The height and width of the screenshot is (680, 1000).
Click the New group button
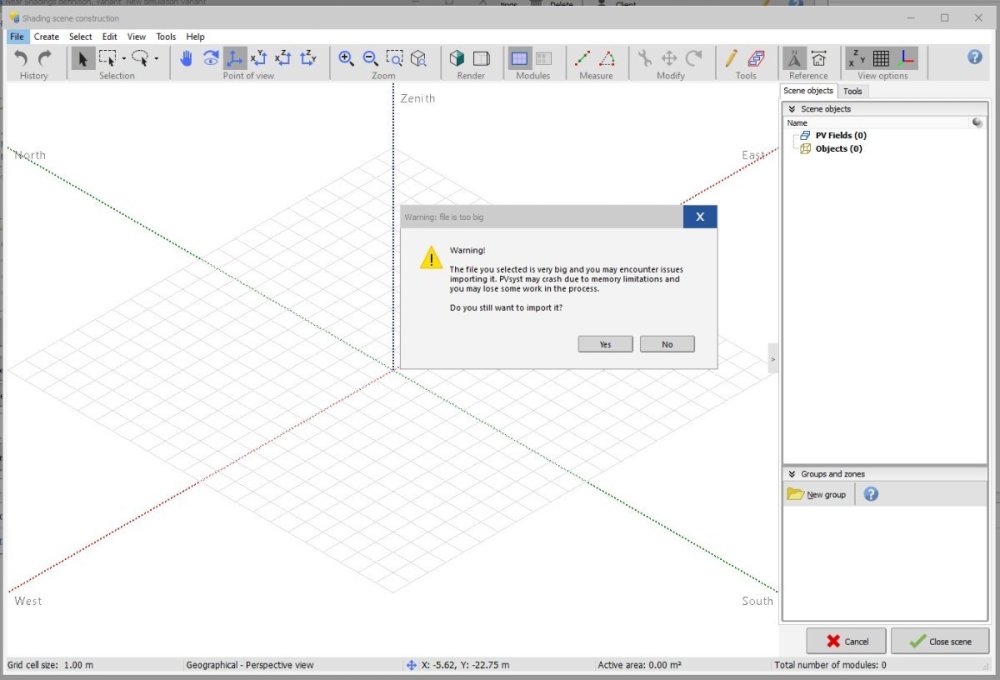pyautogui.click(x=817, y=493)
